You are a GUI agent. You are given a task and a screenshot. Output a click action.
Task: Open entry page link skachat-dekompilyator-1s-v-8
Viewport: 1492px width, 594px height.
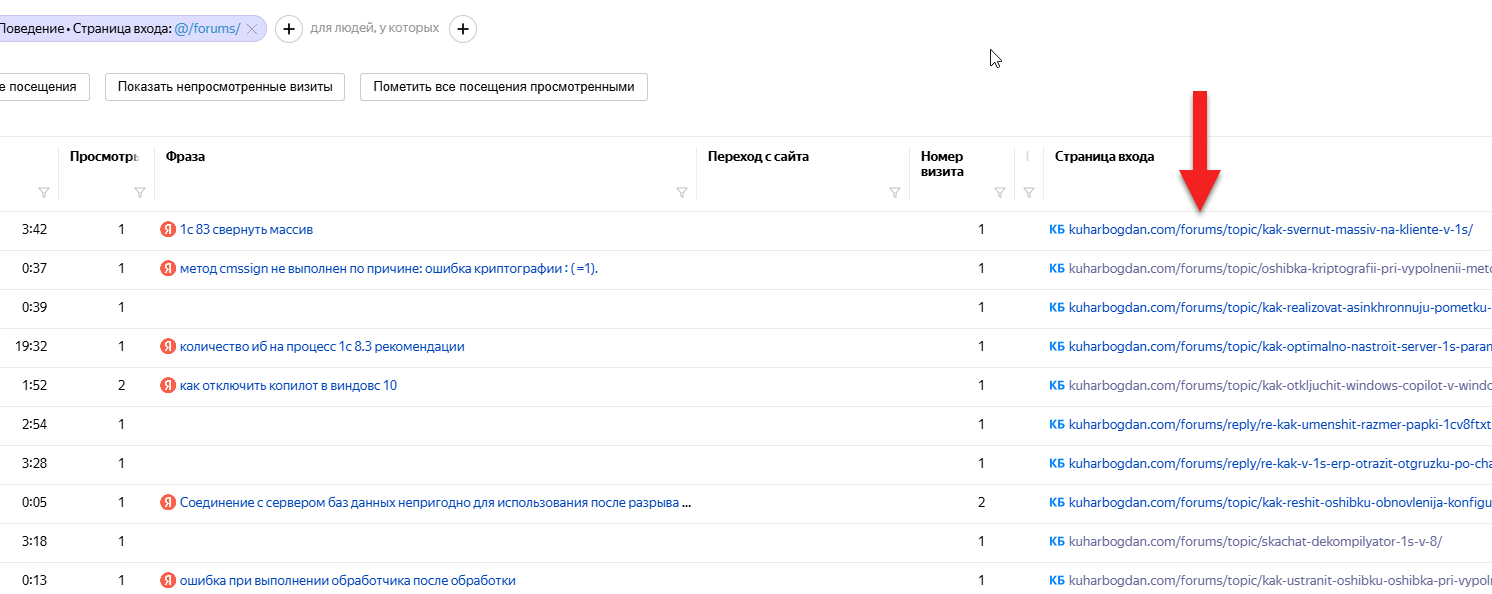click(1255, 542)
